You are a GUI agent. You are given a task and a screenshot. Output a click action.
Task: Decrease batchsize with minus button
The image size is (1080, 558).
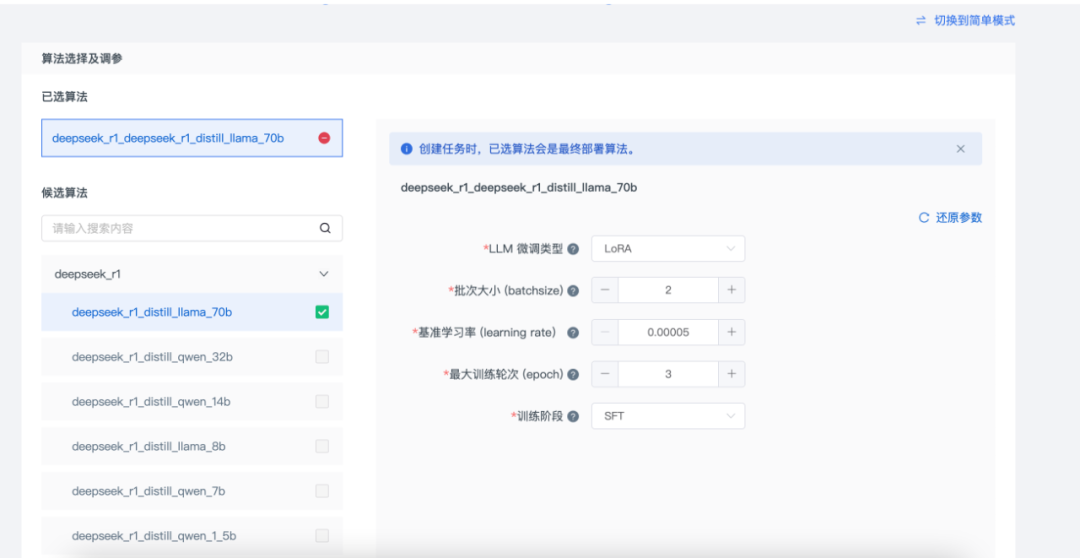(605, 290)
